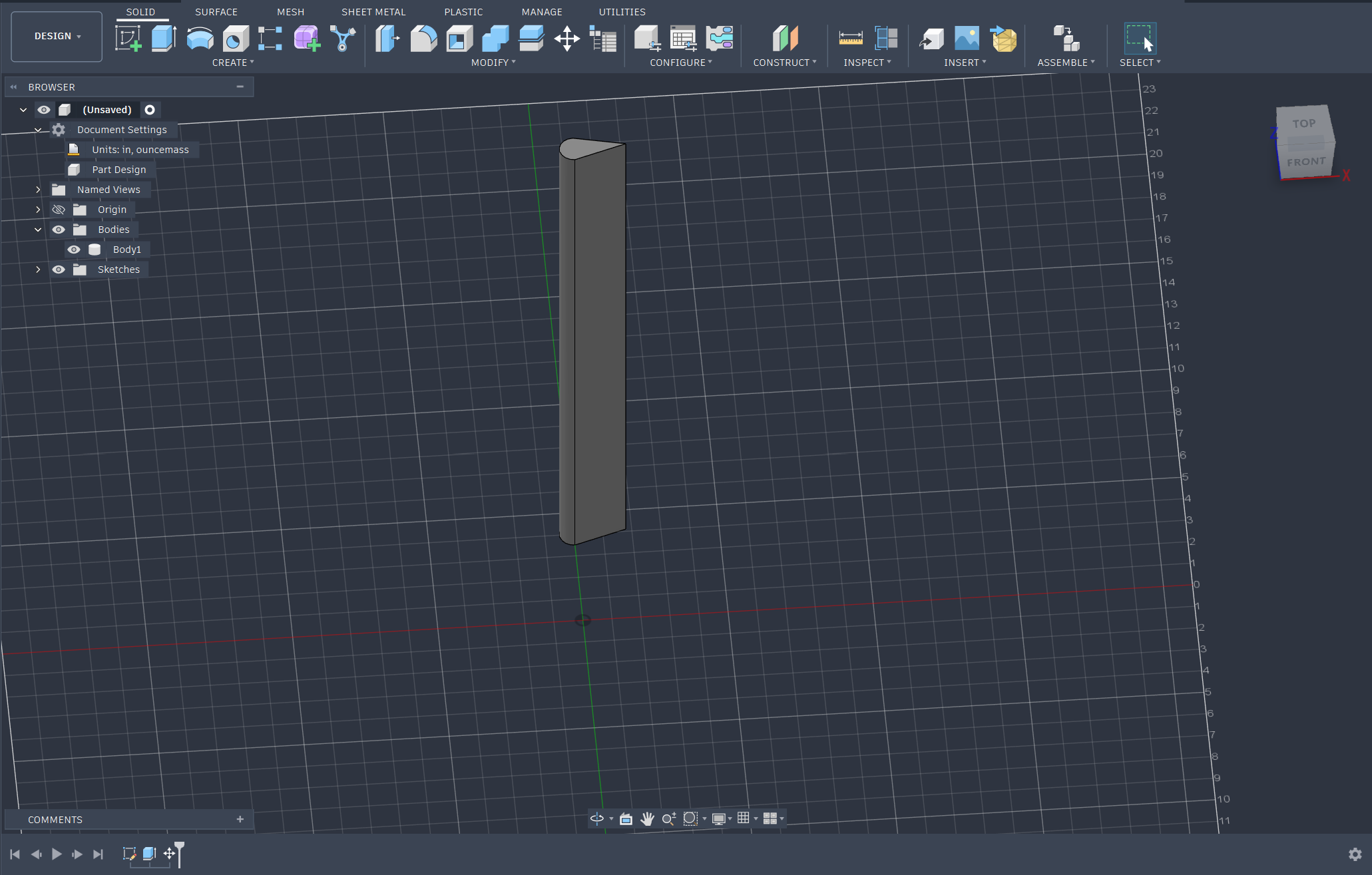The height and width of the screenshot is (875, 1372).
Task: Select the Construct Offset Plane tool
Action: 785,39
